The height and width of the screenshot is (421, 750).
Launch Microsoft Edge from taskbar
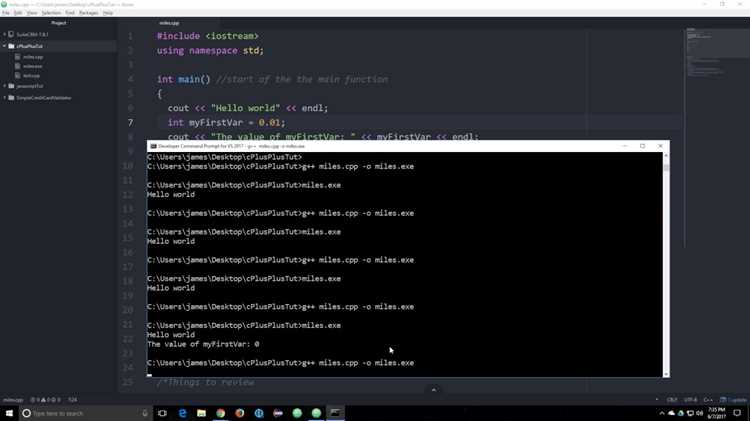pos(182,413)
